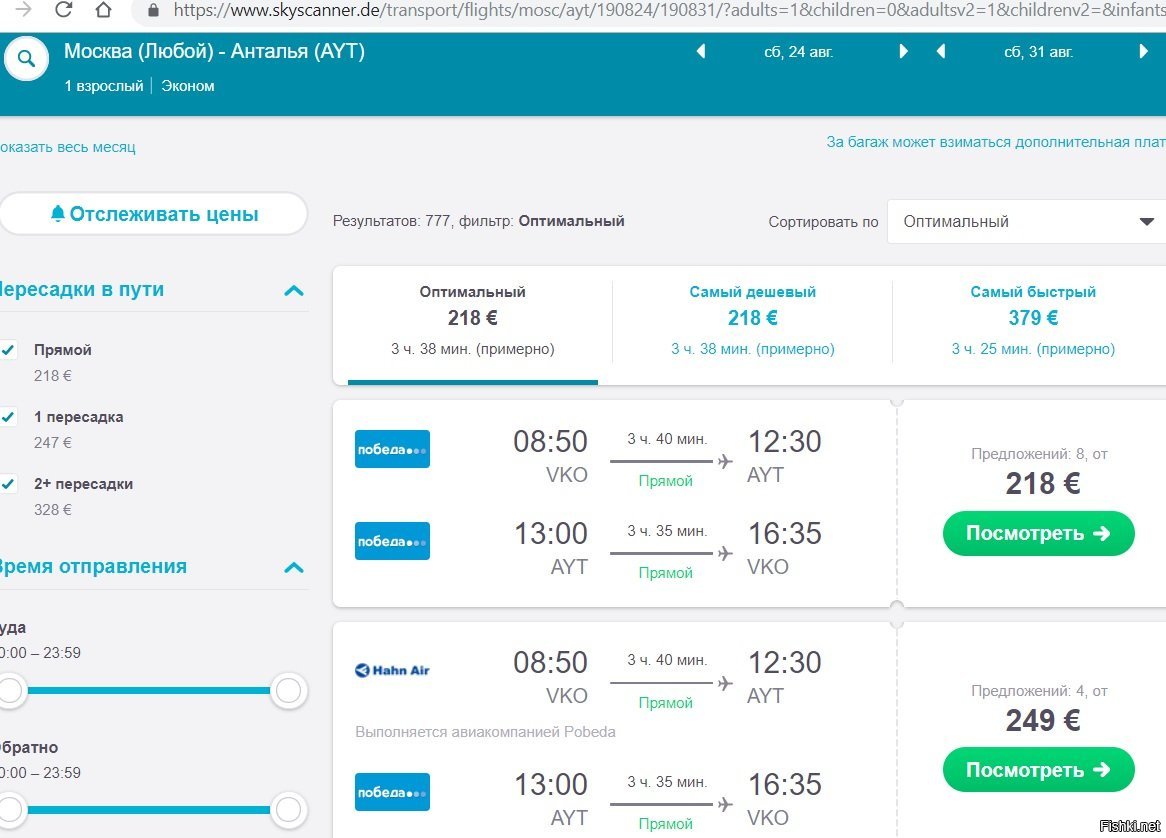
Task: Uncheck the Прямой direct flights checkbox
Action: (x=9, y=350)
